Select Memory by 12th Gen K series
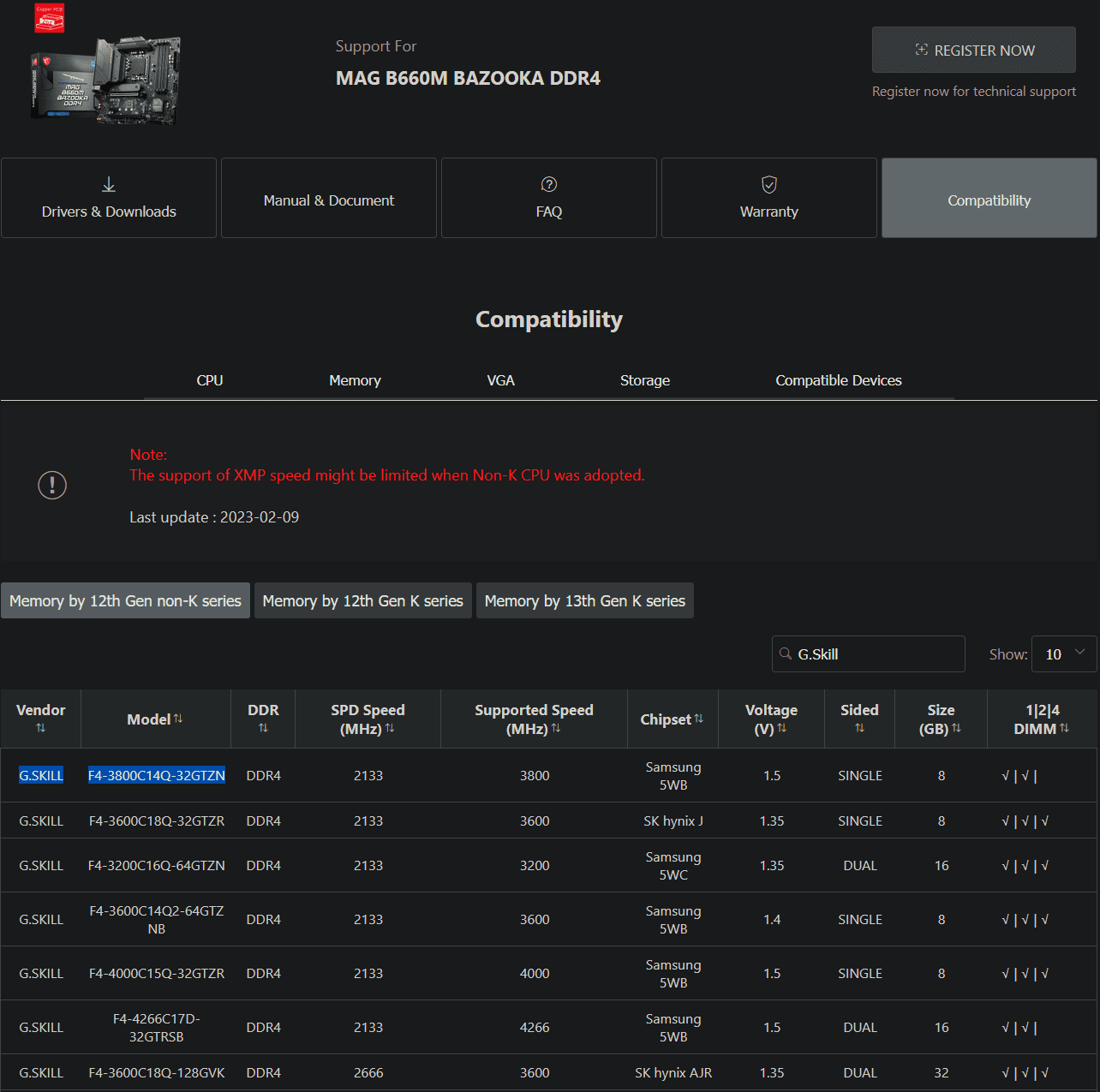The image size is (1100, 1092). (363, 600)
